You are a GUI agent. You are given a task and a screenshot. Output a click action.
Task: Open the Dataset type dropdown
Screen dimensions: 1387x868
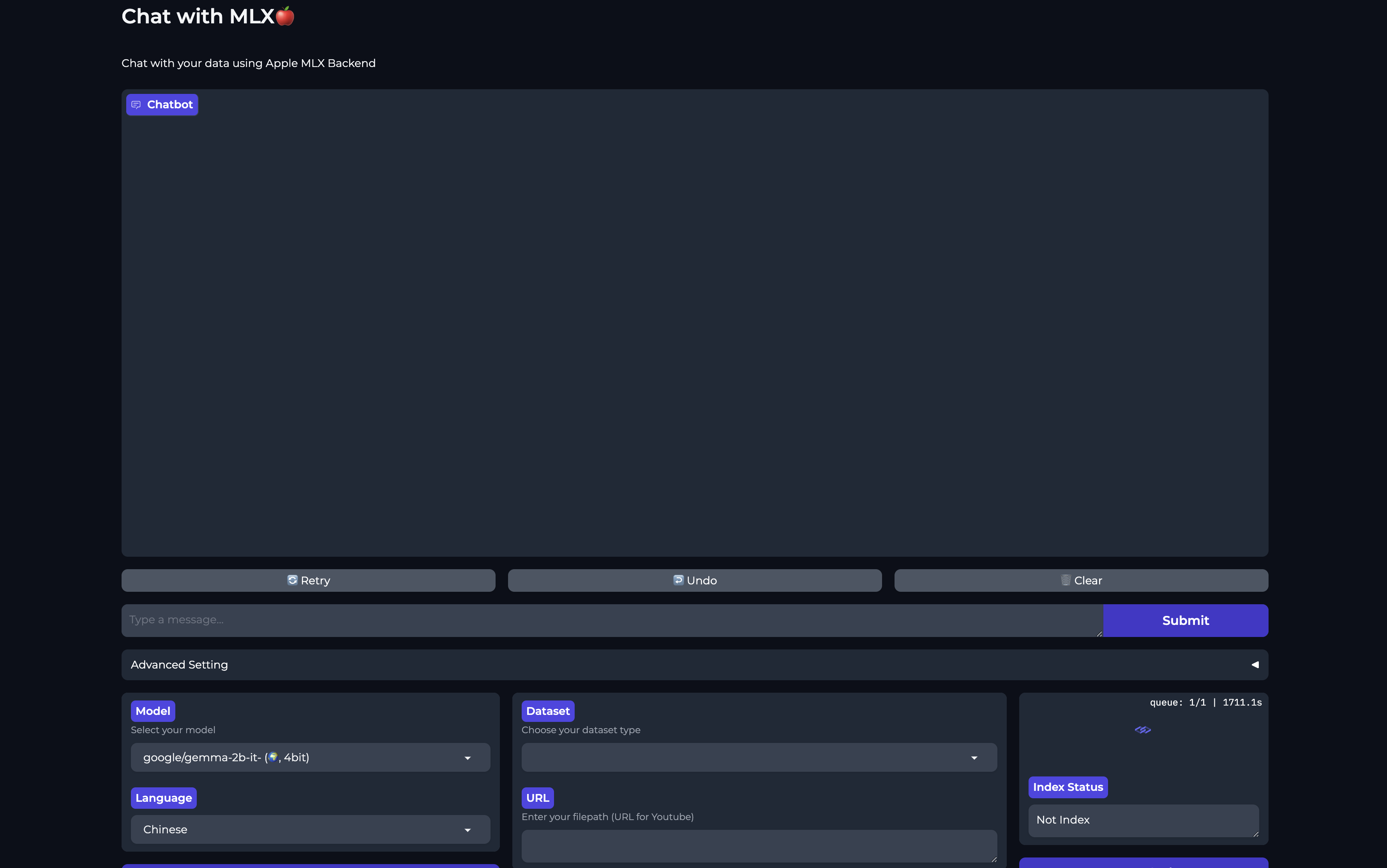(x=759, y=758)
